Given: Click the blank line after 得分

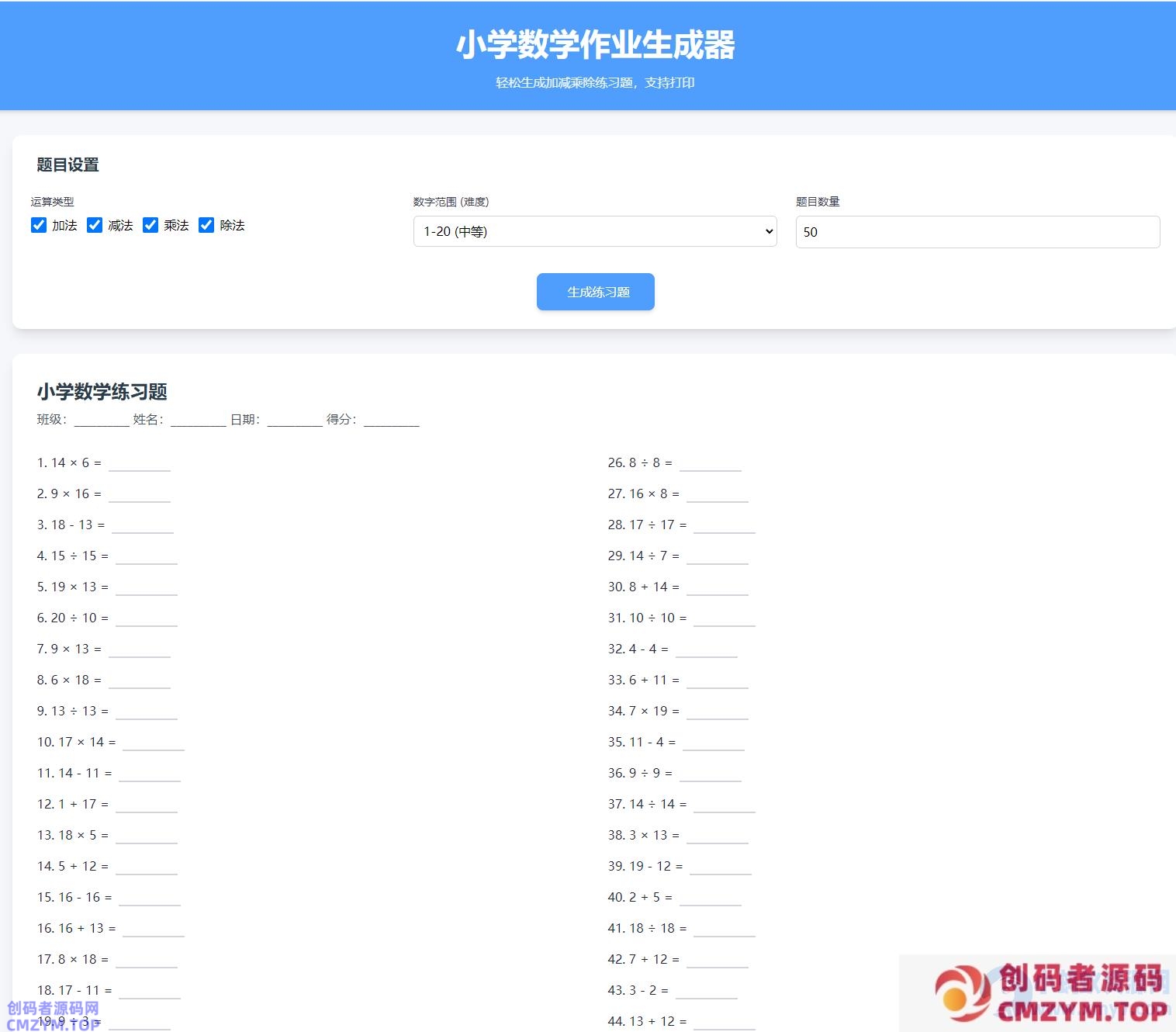Looking at the screenshot, I should [x=392, y=421].
